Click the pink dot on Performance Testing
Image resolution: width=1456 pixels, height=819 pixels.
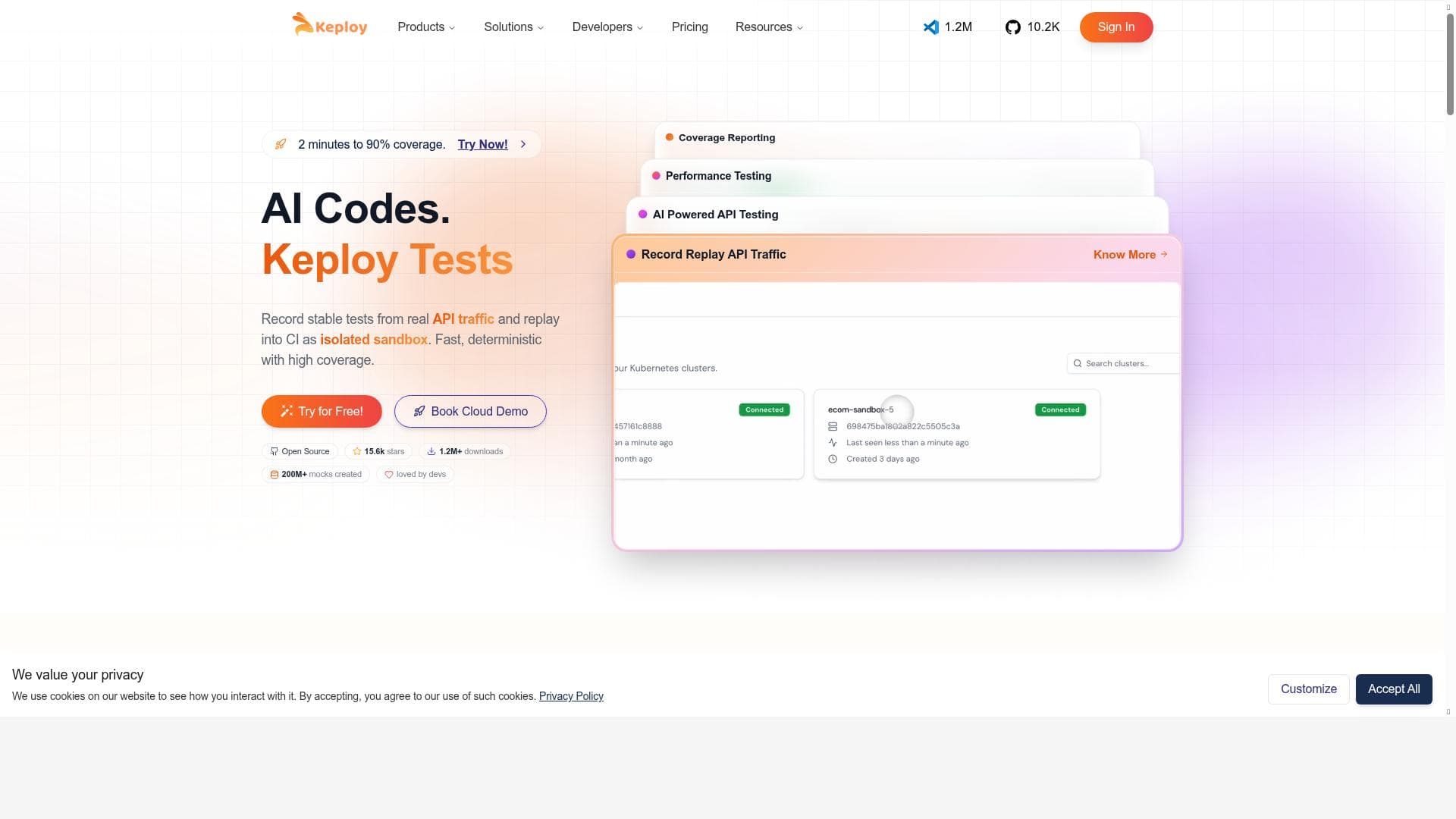coord(656,175)
